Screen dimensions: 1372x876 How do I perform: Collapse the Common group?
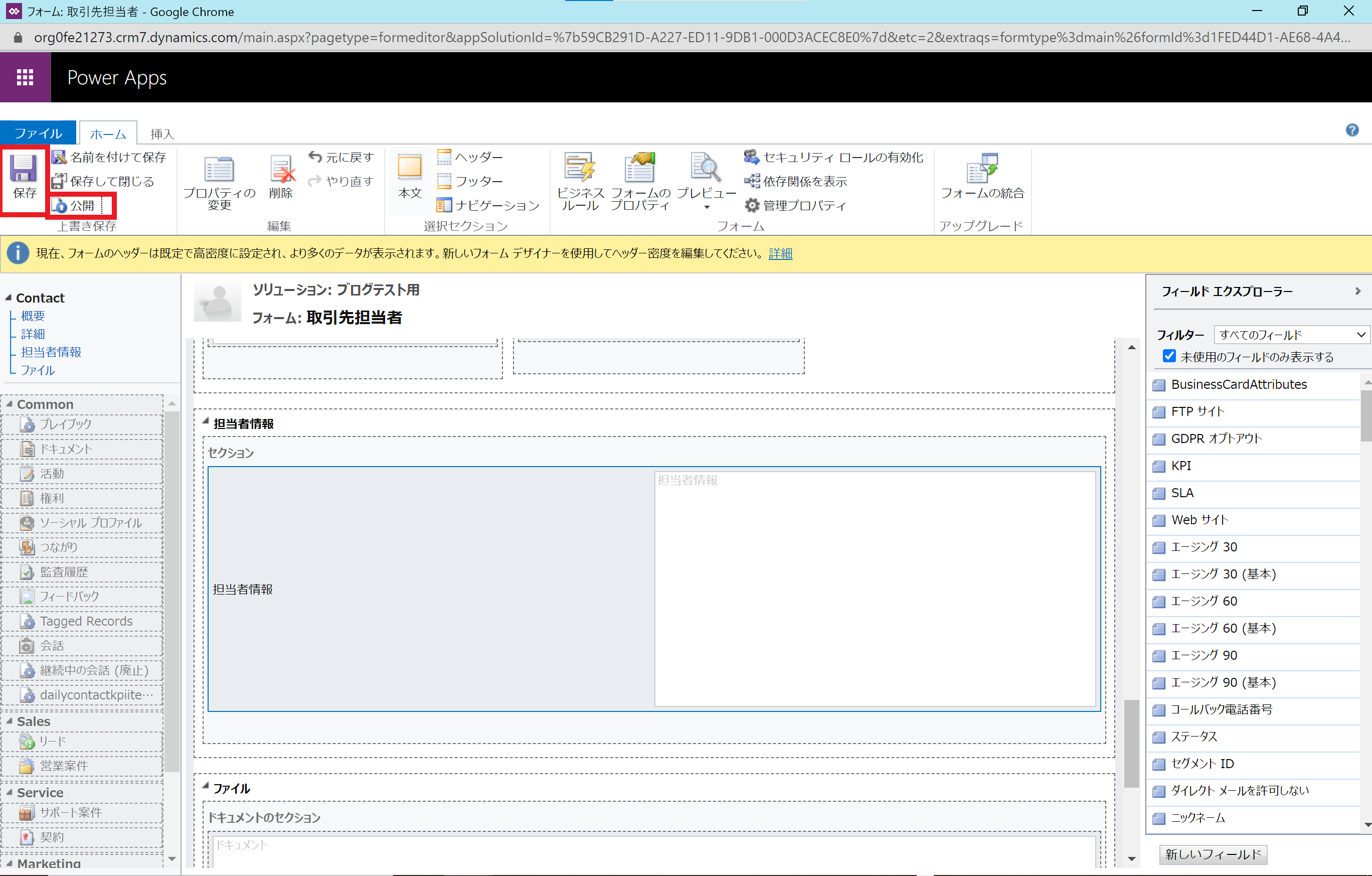pos(10,403)
